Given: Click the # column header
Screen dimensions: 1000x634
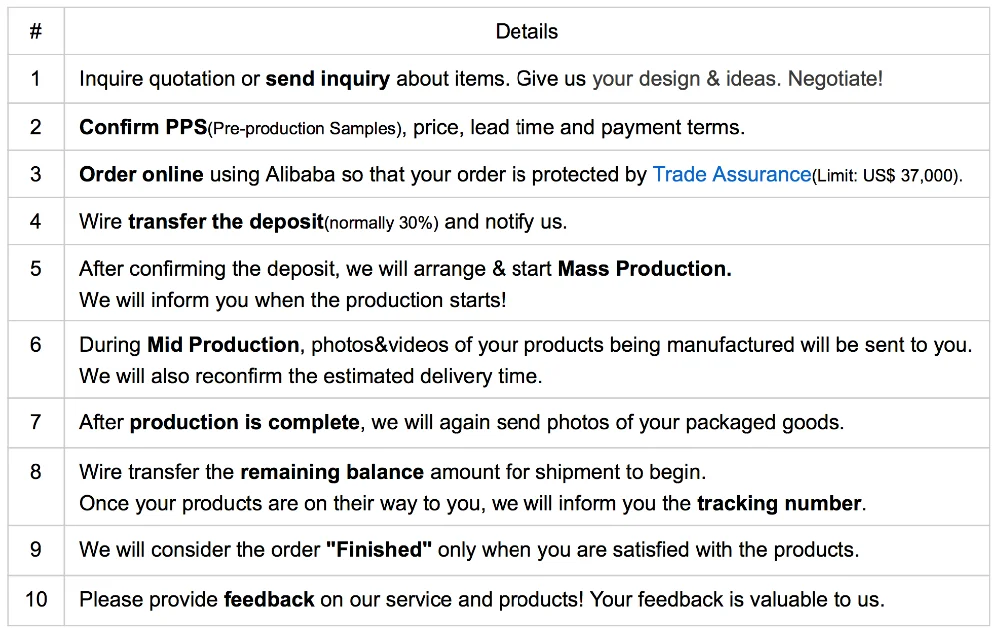Looking at the screenshot, I should pos(36,32).
